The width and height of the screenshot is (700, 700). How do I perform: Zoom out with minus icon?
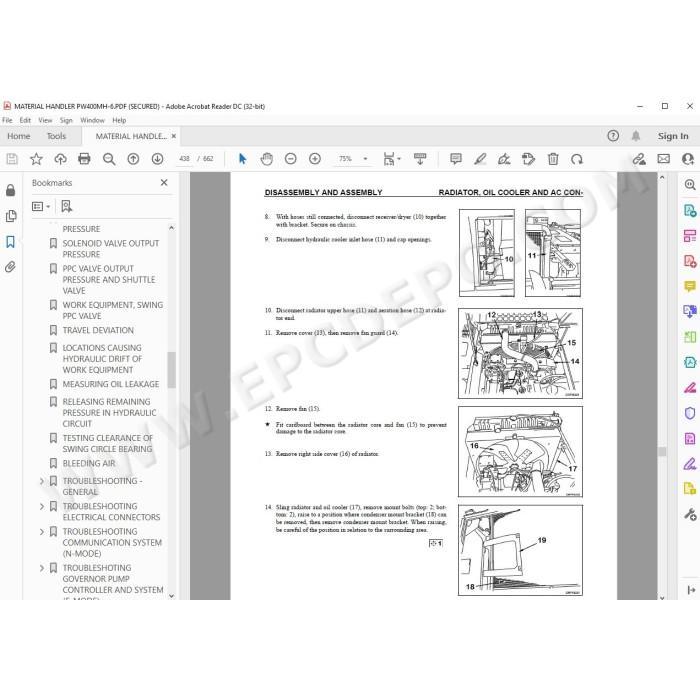291,159
